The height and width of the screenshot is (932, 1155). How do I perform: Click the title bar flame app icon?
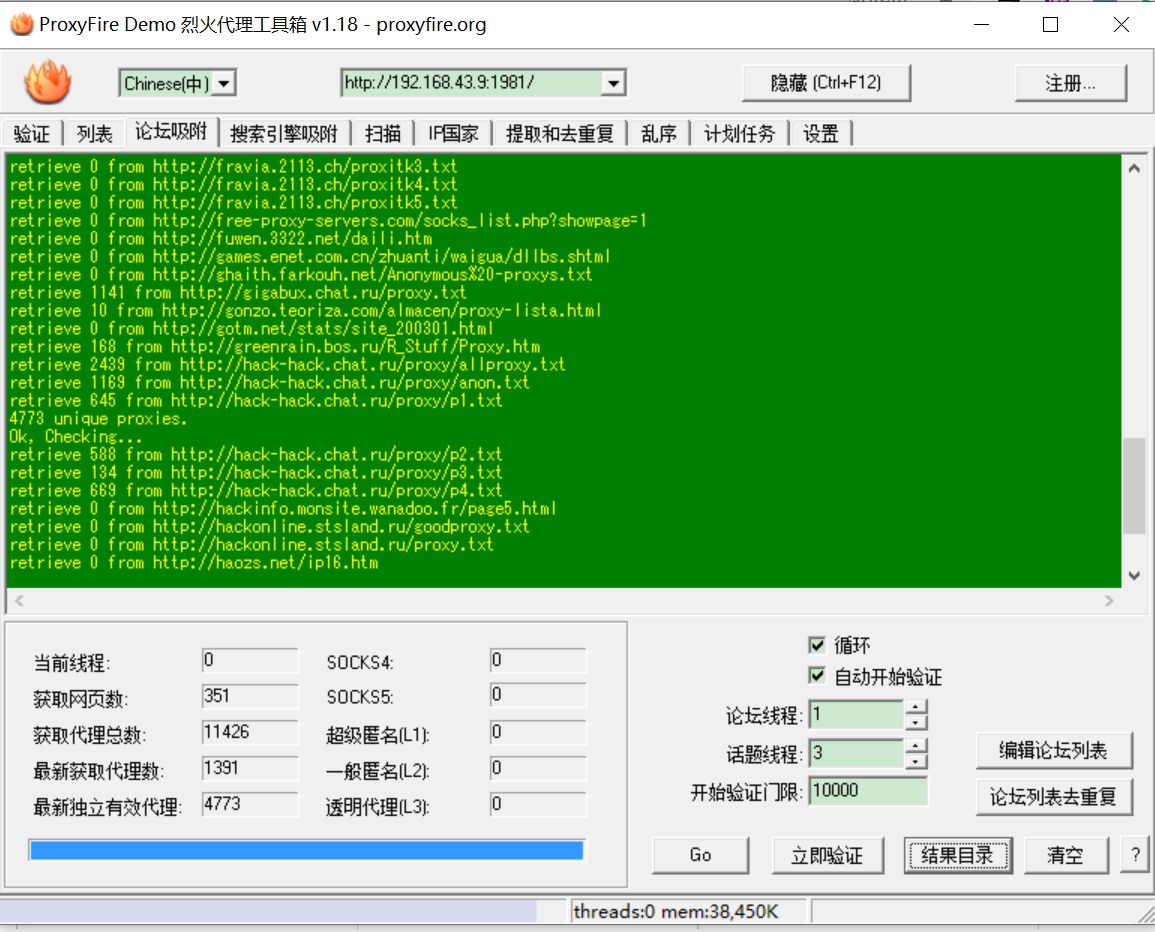point(21,24)
